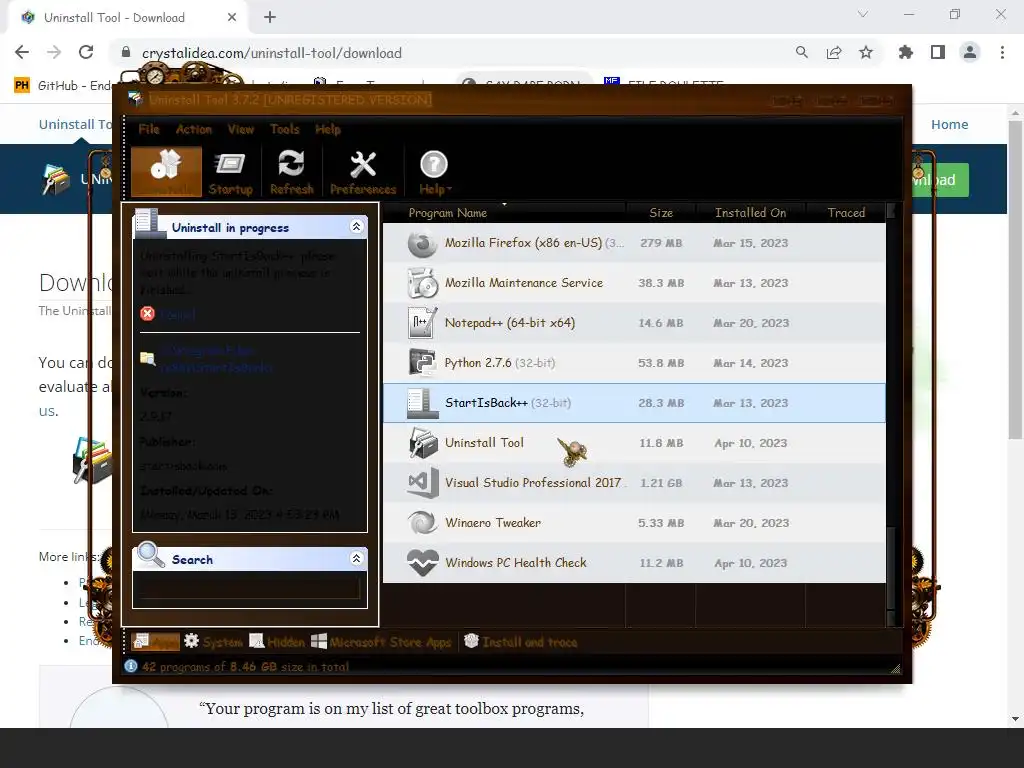Click the Uninstall Tool list entry icon
The height and width of the screenshot is (768, 1024).
422,443
